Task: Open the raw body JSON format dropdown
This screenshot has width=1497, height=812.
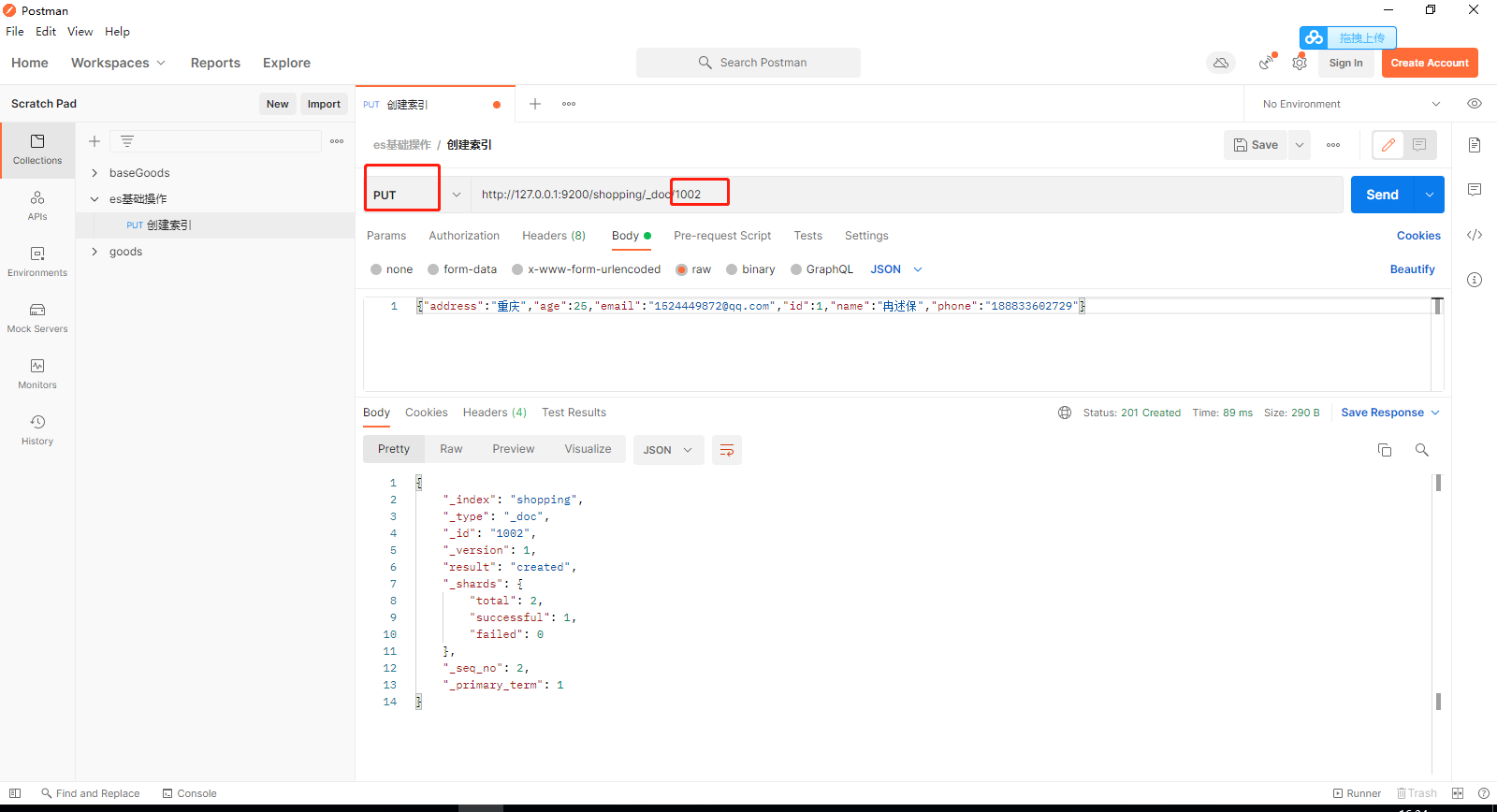Action: coord(896,269)
